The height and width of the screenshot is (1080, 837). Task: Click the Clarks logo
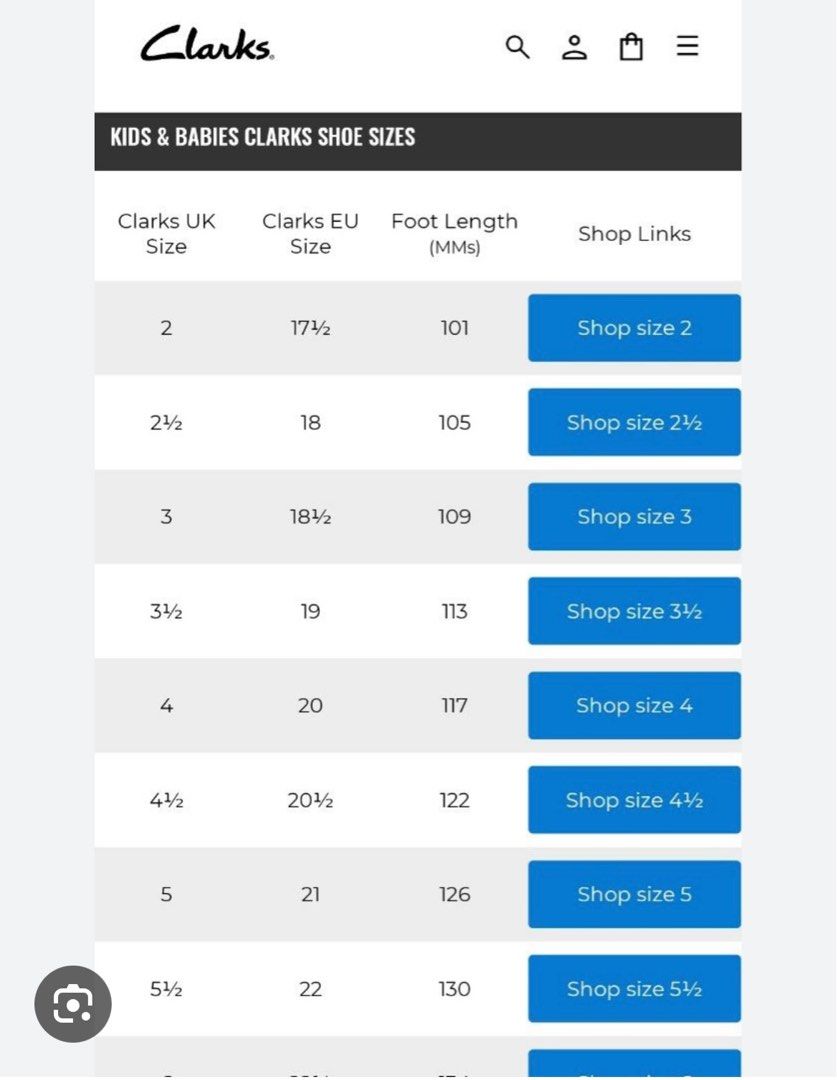[207, 45]
